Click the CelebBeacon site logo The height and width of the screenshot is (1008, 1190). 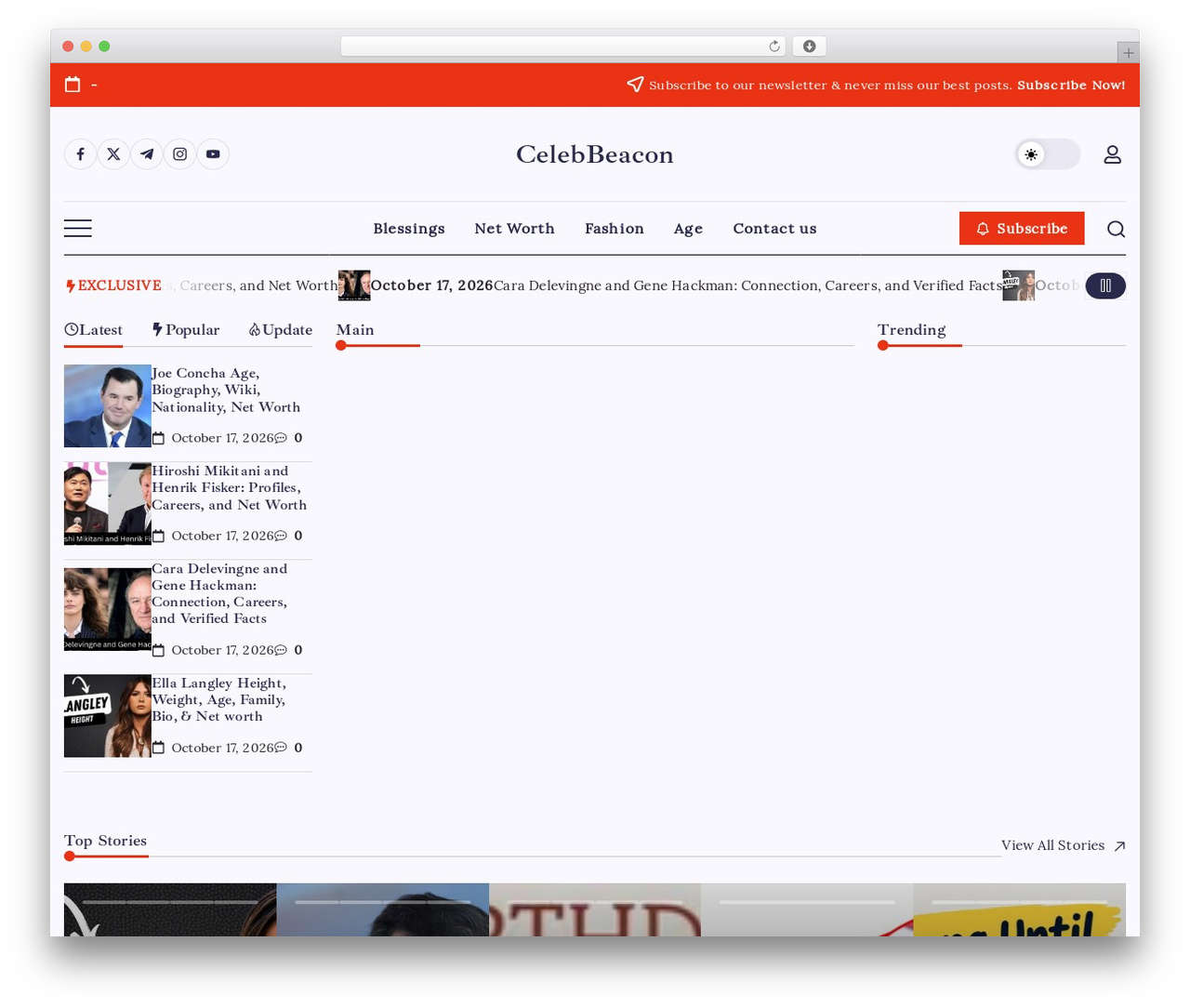point(595,154)
